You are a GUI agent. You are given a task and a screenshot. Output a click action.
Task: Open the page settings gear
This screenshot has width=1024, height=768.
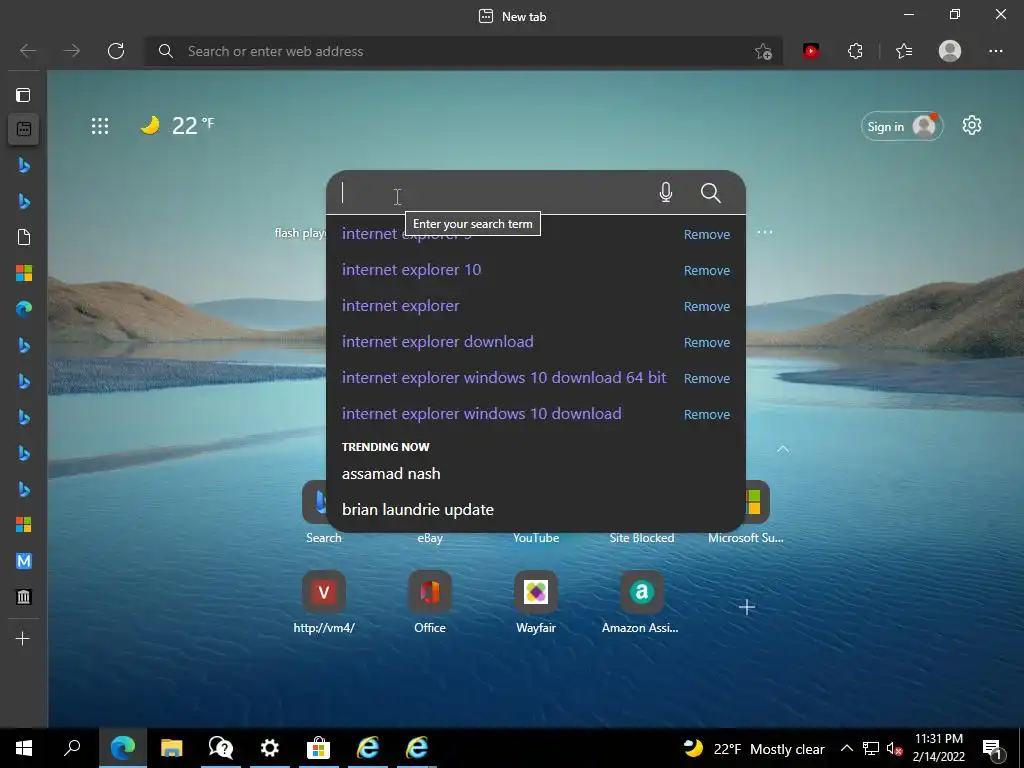point(972,125)
